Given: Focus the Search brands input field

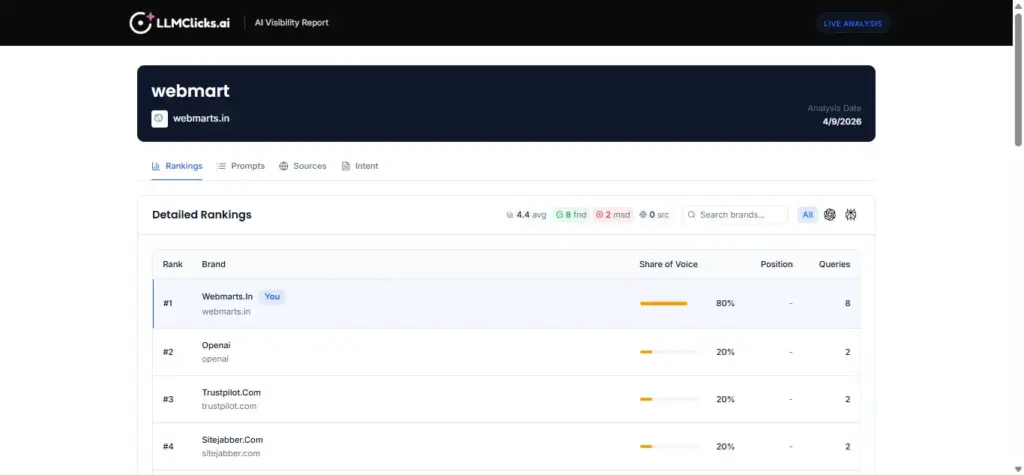Looking at the screenshot, I should pyautogui.click(x=740, y=214).
